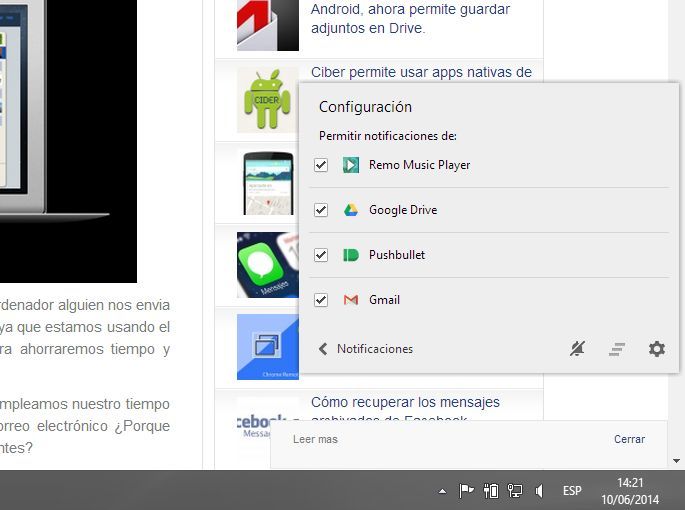Click the page scrollbar down arrow

pos(676,461)
